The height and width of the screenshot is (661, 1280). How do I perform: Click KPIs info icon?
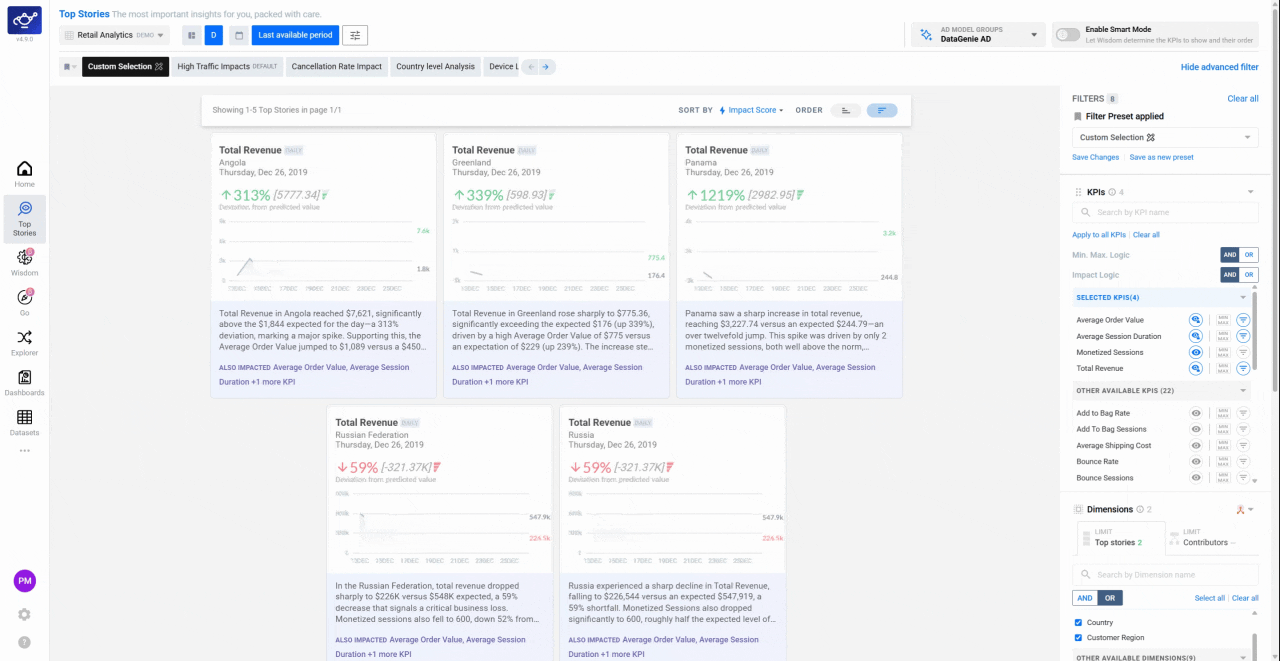point(1112,192)
